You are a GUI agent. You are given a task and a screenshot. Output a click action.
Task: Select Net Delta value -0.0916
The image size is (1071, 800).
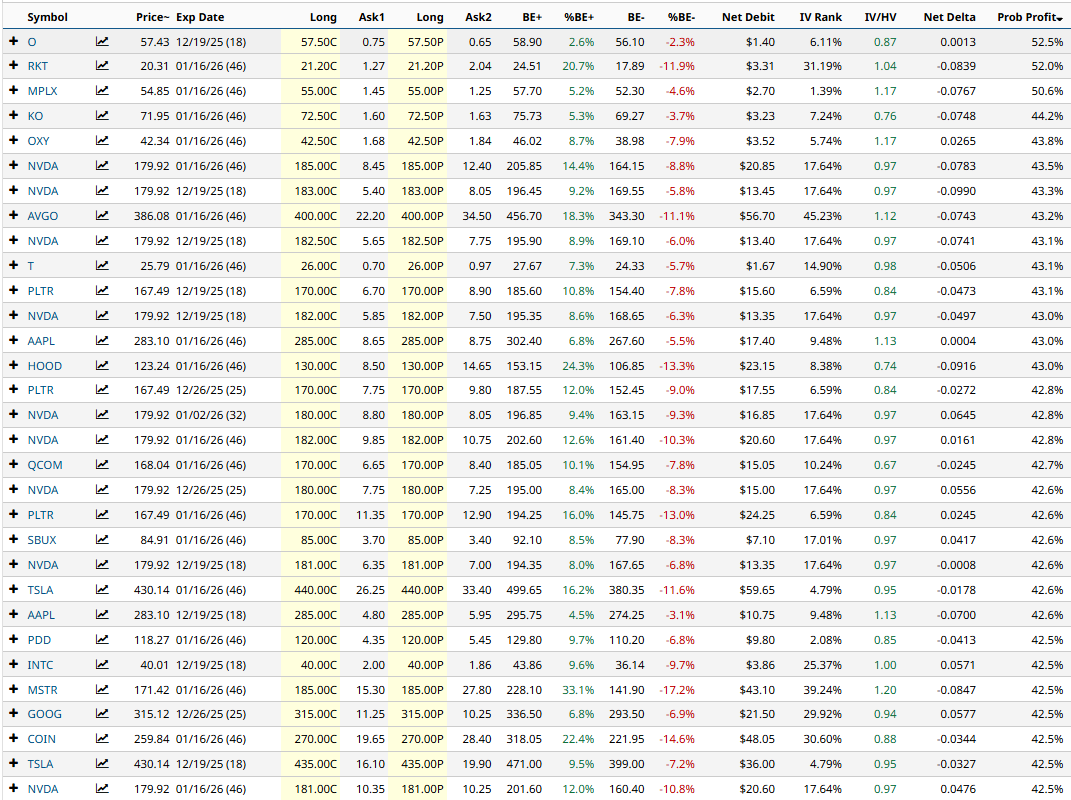958,365
